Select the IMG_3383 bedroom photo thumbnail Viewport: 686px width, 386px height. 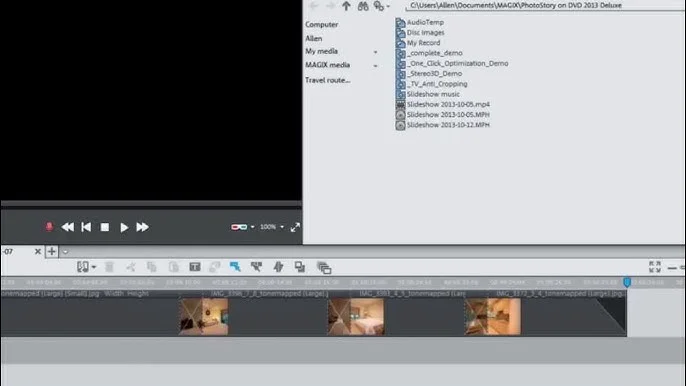pyautogui.click(x=356, y=317)
